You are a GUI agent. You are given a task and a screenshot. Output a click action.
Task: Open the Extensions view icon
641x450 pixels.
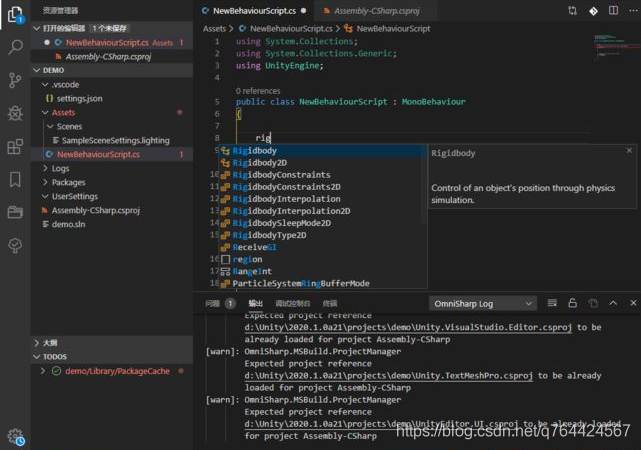[15, 146]
